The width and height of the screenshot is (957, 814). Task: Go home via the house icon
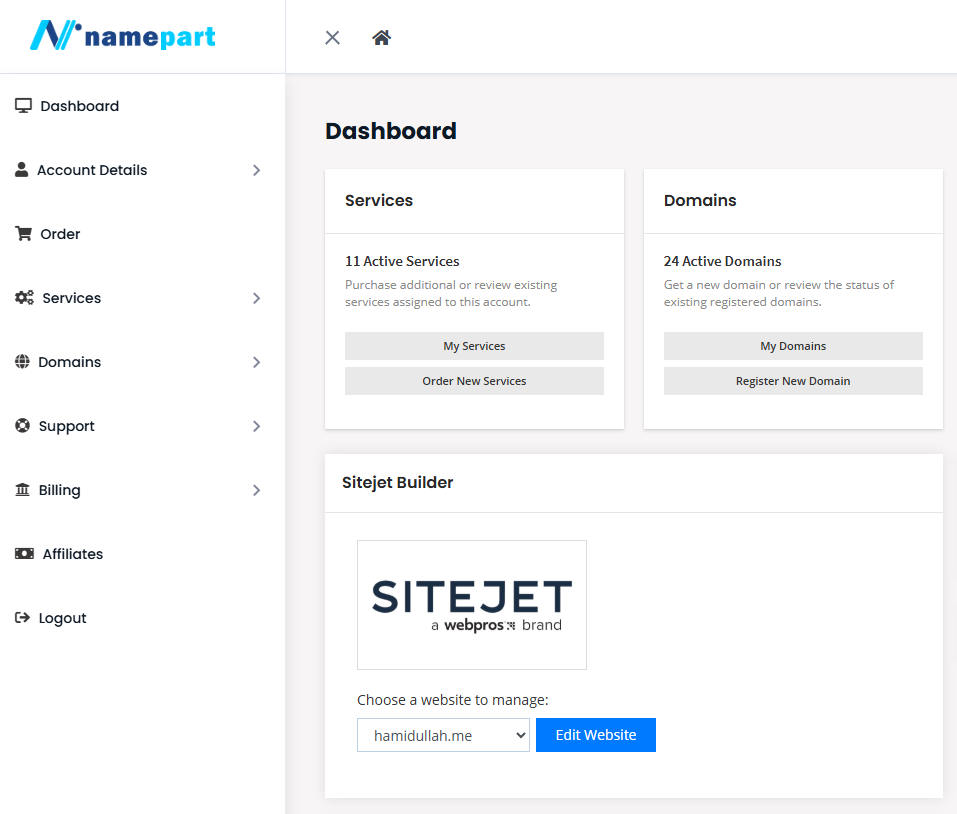click(x=381, y=38)
